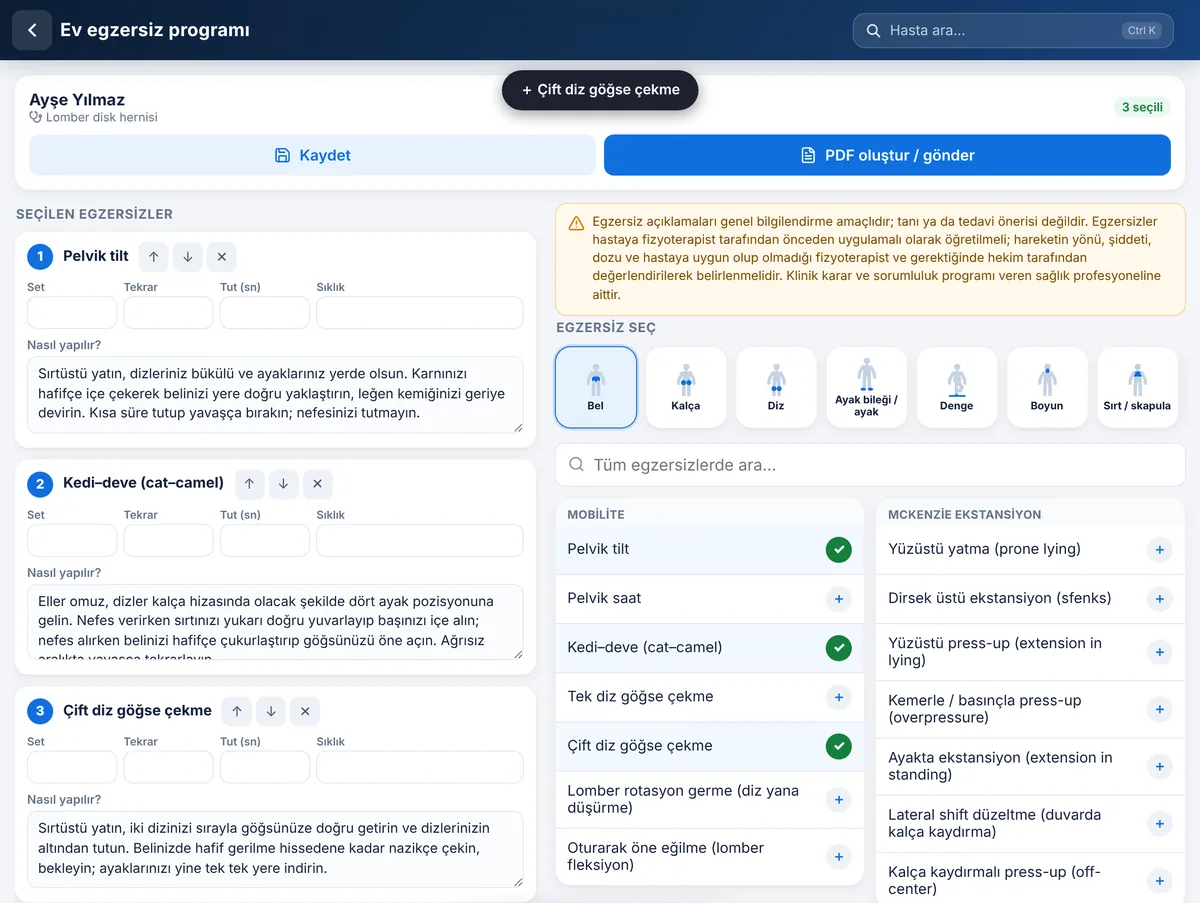1200x903 pixels.
Task: Add Tek diz göğse çekme exercise
Action: tap(839, 697)
